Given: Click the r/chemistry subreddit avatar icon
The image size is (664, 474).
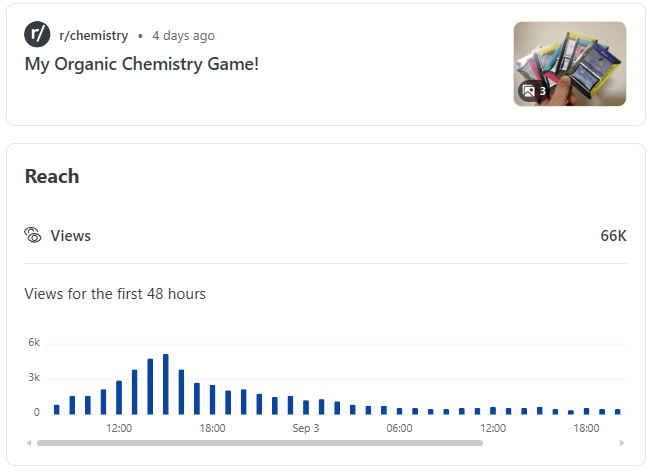Looking at the screenshot, I should pos(37,35).
